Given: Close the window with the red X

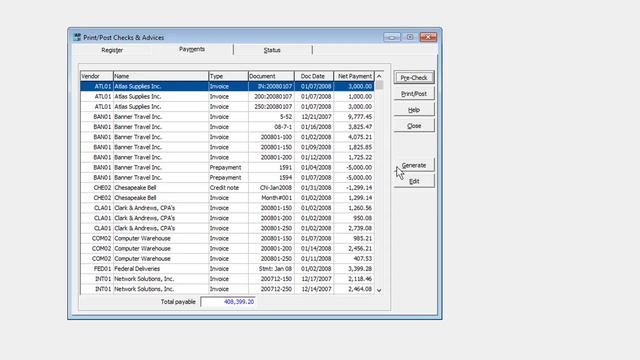Looking at the screenshot, I should [x=428, y=37].
